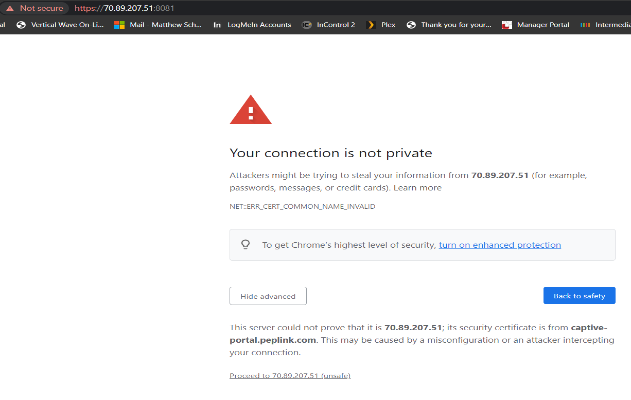Click the NET::ERR_CERT_COMMON_NAME_INVALID error code

pyautogui.click(x=302, y=206)
